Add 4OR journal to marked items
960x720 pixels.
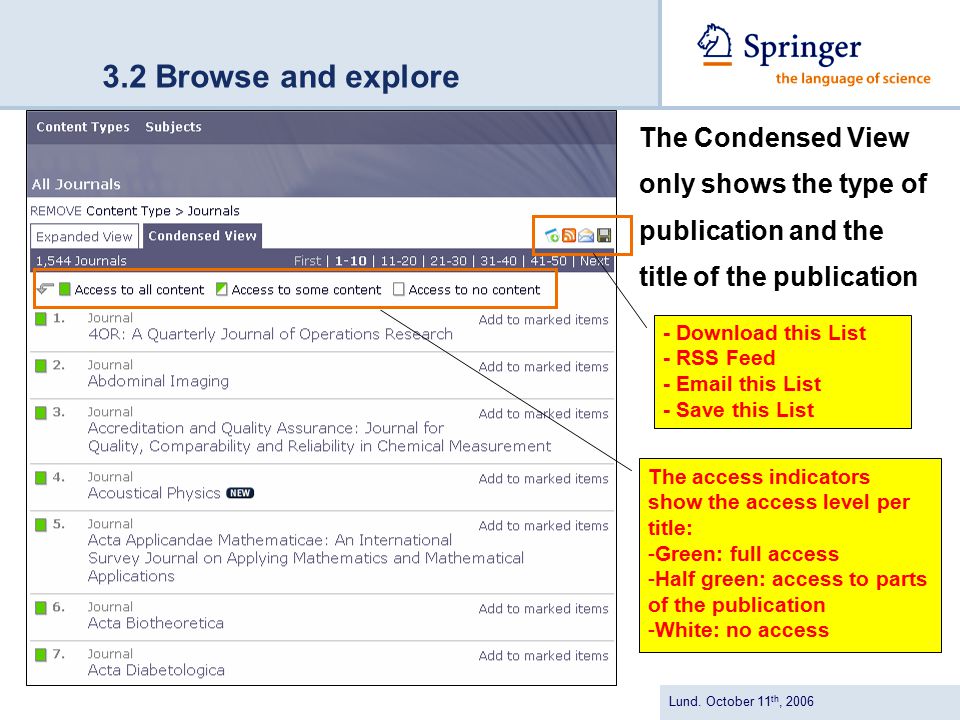(543, 320)
